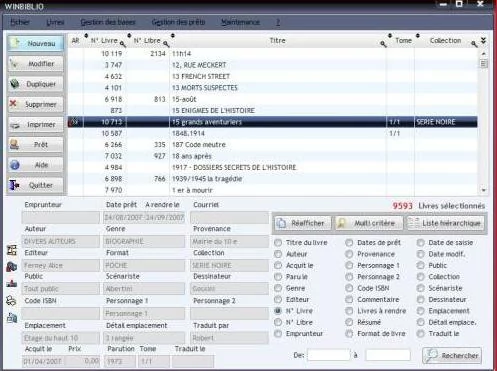The width and height of the screenshot is (497, 371).
Task: Refresh list with Réafficher button
Action: (x=303, y=223)
